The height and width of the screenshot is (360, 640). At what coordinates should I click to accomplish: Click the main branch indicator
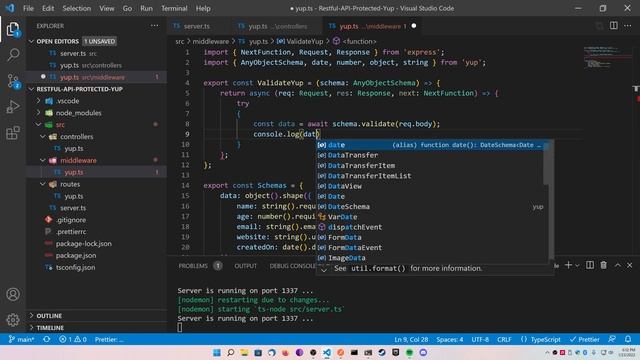(21, 339)
